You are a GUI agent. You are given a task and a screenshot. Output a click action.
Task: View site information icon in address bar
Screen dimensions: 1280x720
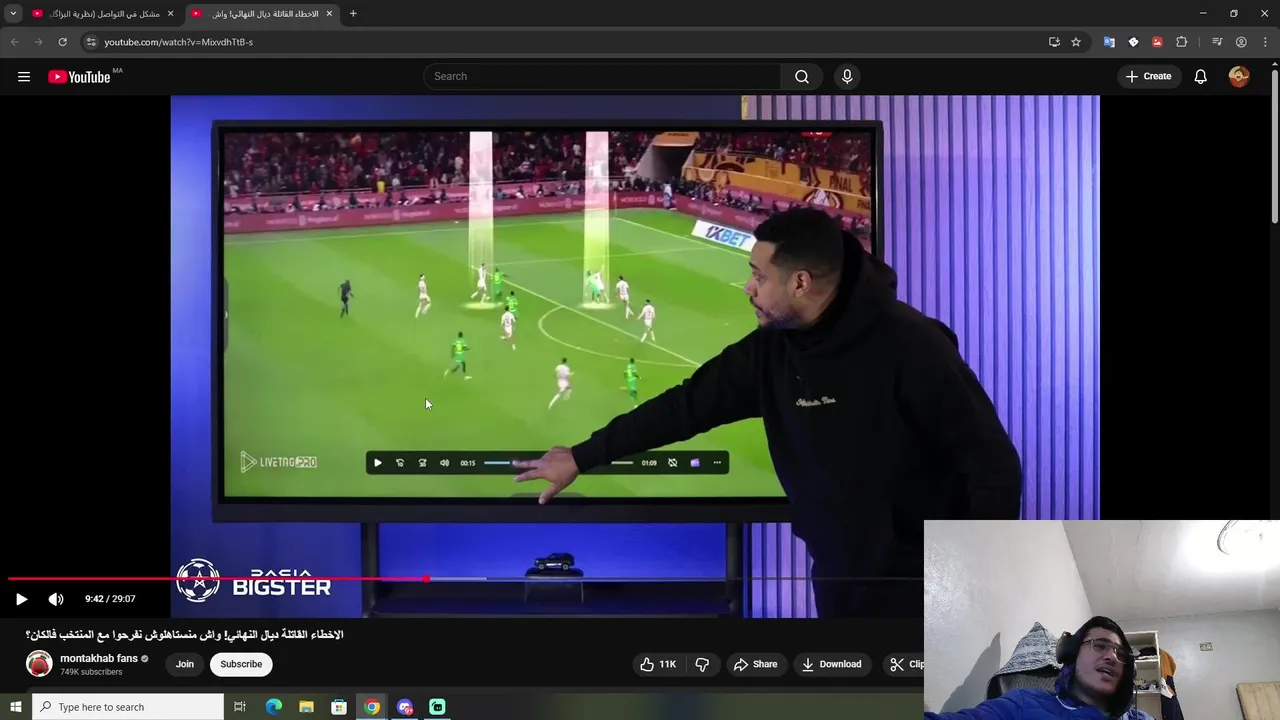(91, 42)
